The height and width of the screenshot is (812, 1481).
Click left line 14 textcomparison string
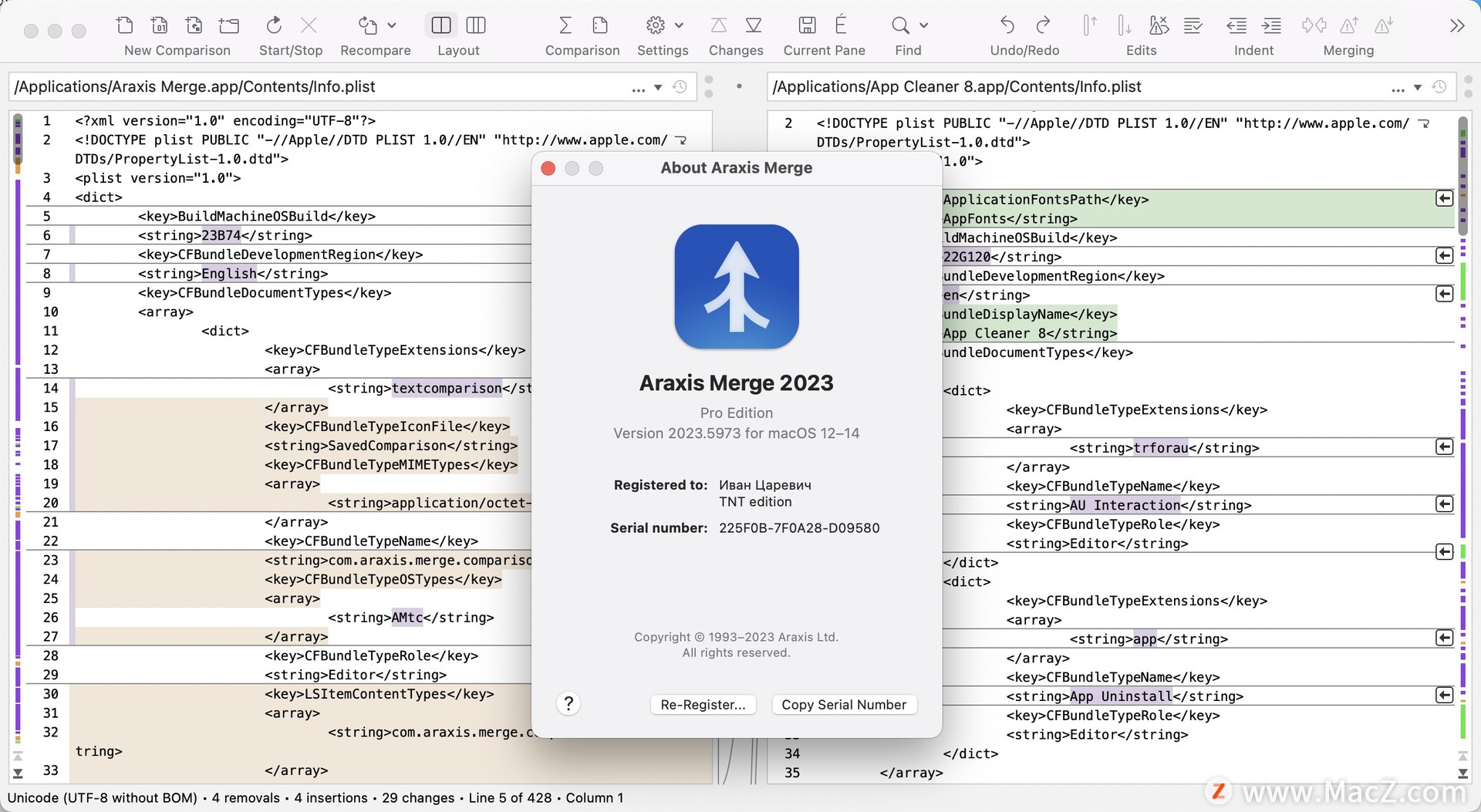pos(447,389)
